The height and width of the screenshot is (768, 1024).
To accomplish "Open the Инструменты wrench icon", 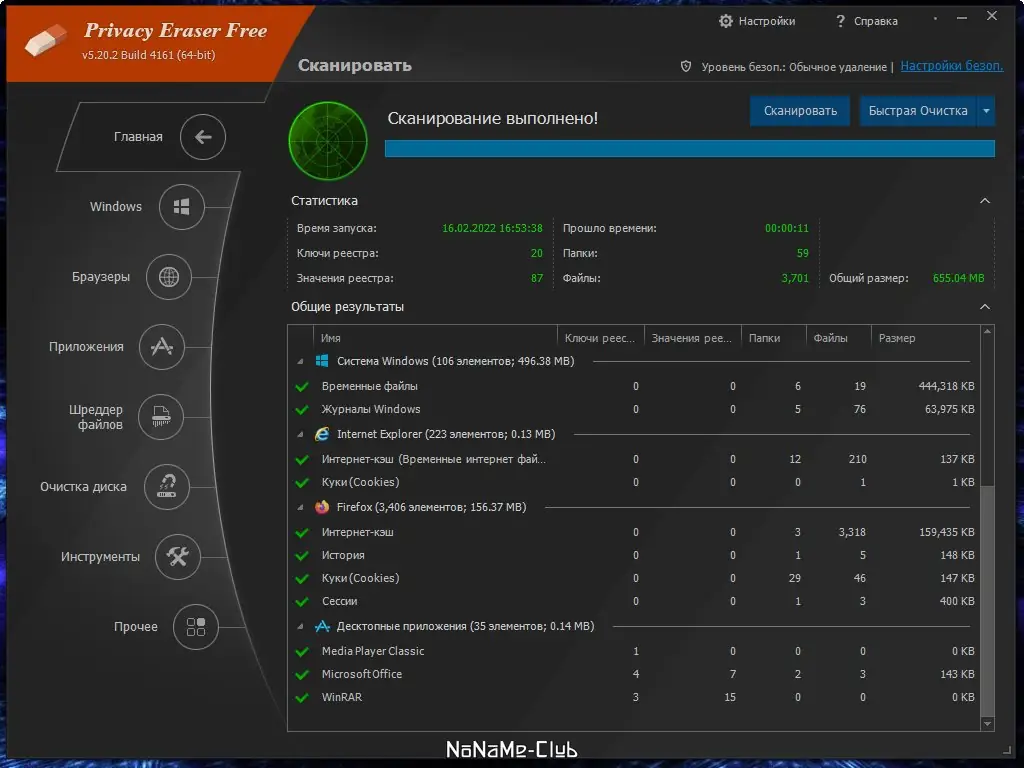I will click(178, 556).
